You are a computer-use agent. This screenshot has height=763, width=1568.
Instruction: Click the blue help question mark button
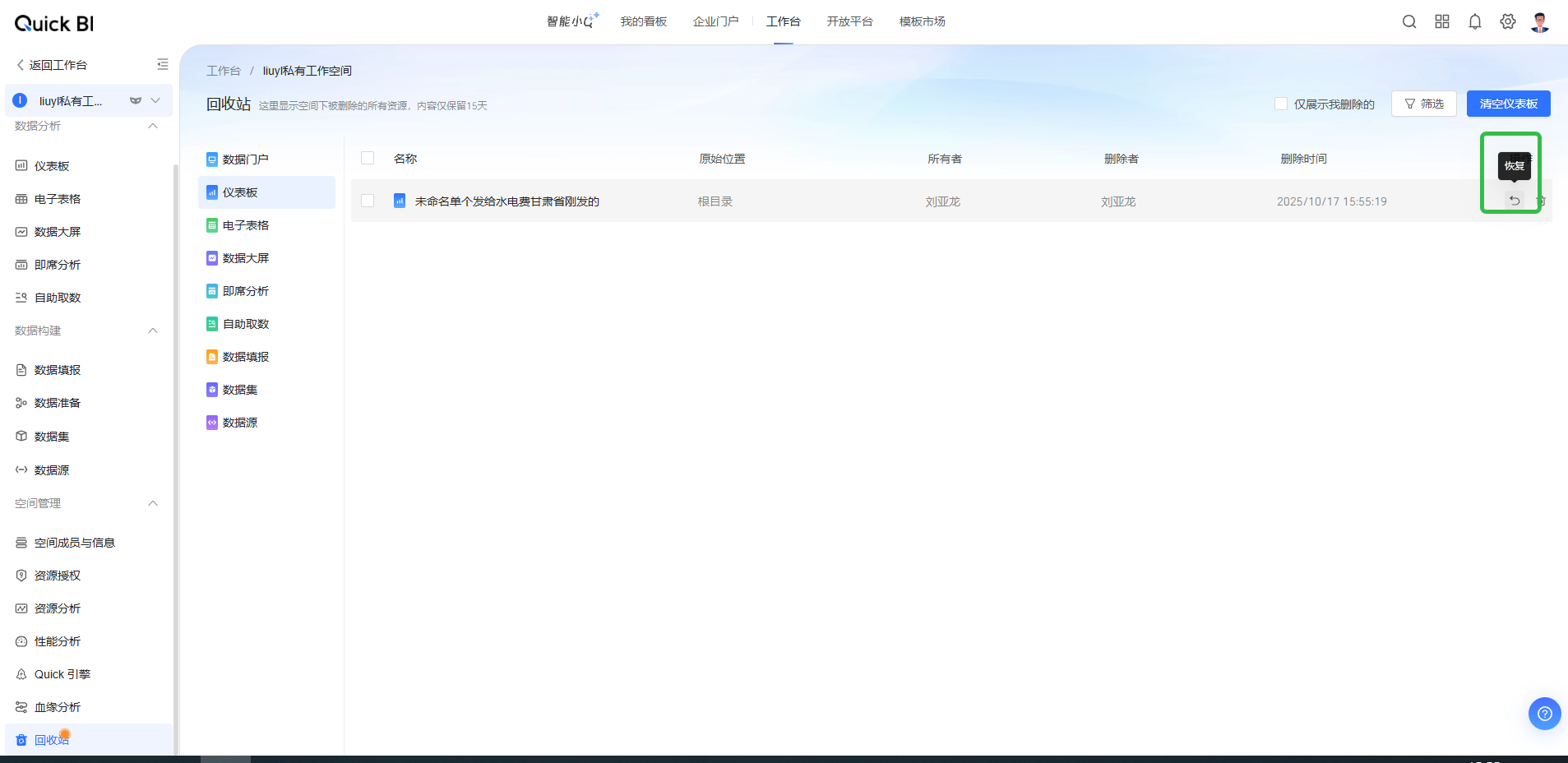tap(1544, 714)
